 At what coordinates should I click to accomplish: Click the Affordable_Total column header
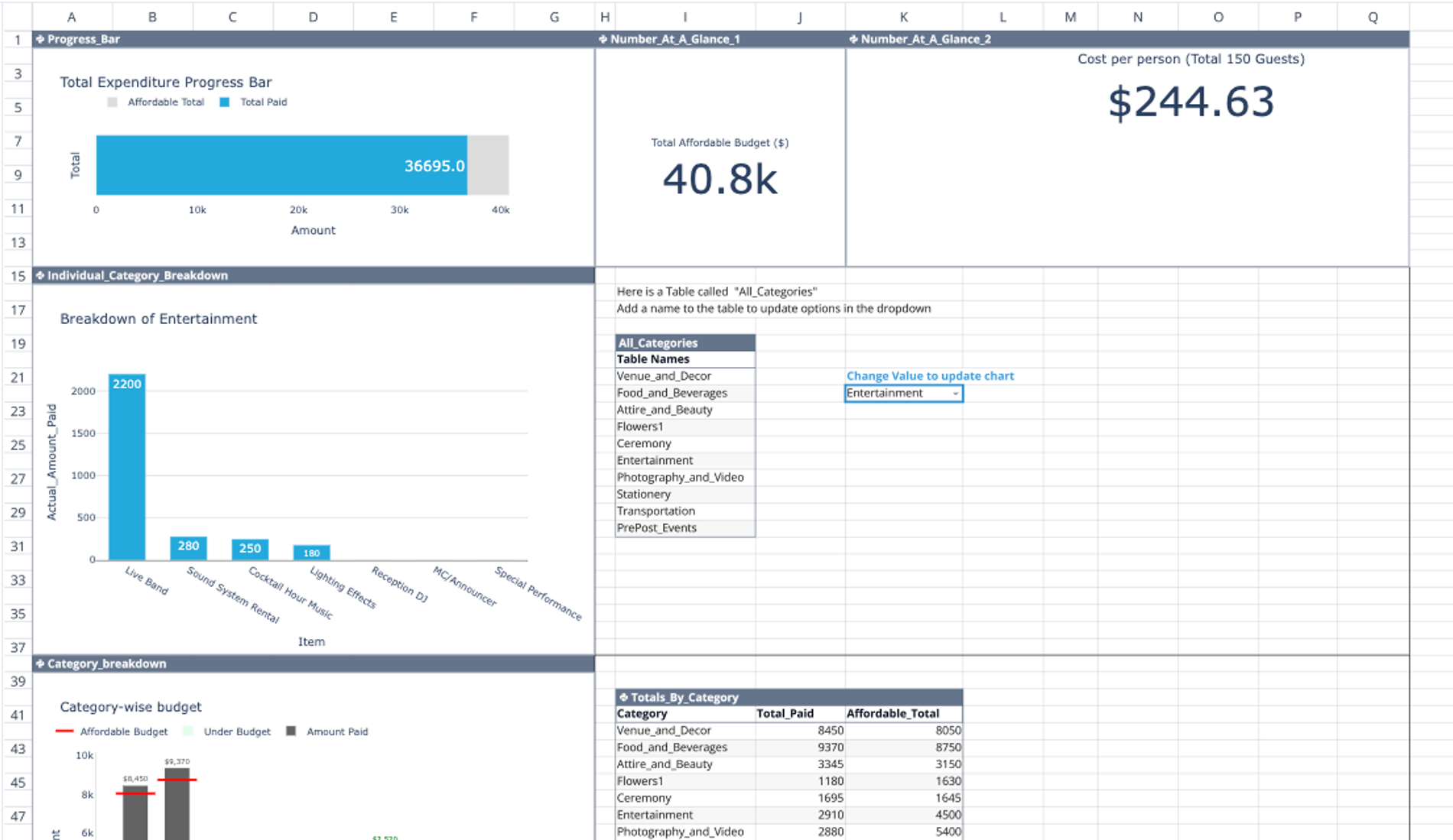tap(904, 714)
